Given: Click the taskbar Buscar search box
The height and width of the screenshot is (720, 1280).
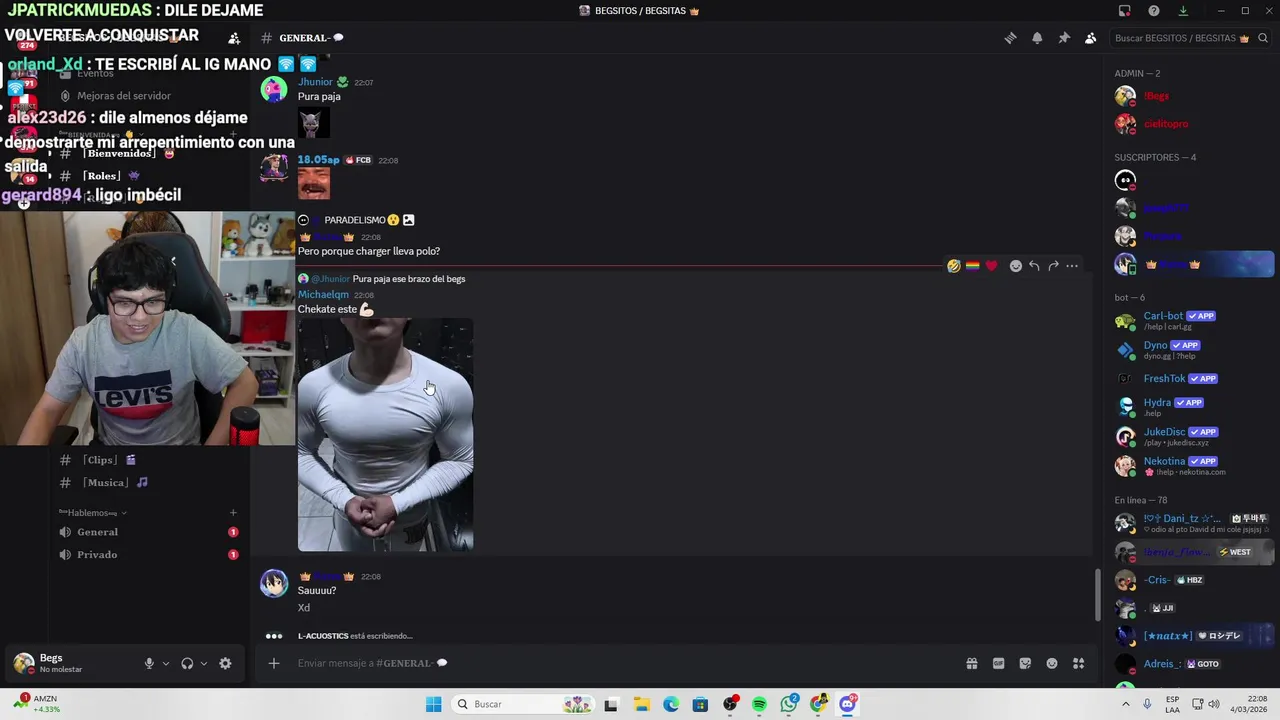Looking at the screenshot, I should [x=522, y=704].
